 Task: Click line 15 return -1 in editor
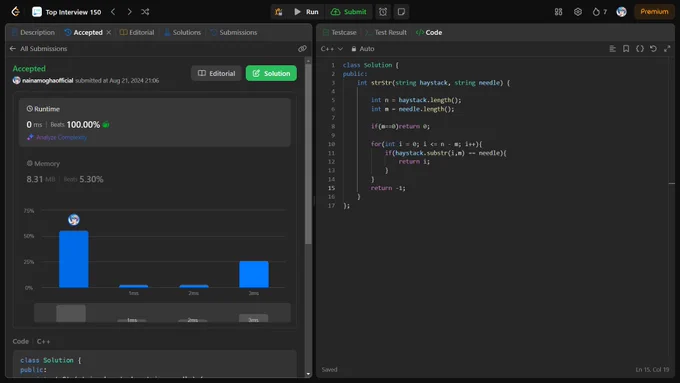pyautogui.click(x=388, y=188)
